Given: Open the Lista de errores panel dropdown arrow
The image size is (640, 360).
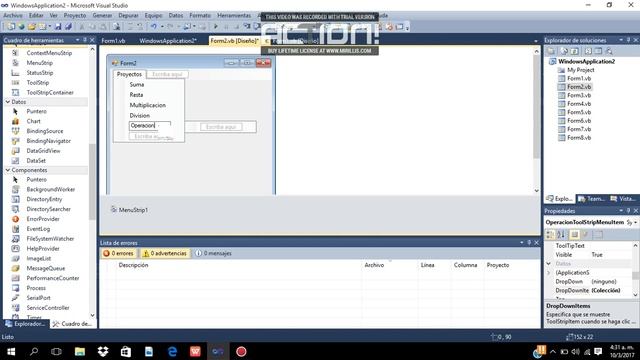Looking at the screenshot, I should tap(522, 242).
